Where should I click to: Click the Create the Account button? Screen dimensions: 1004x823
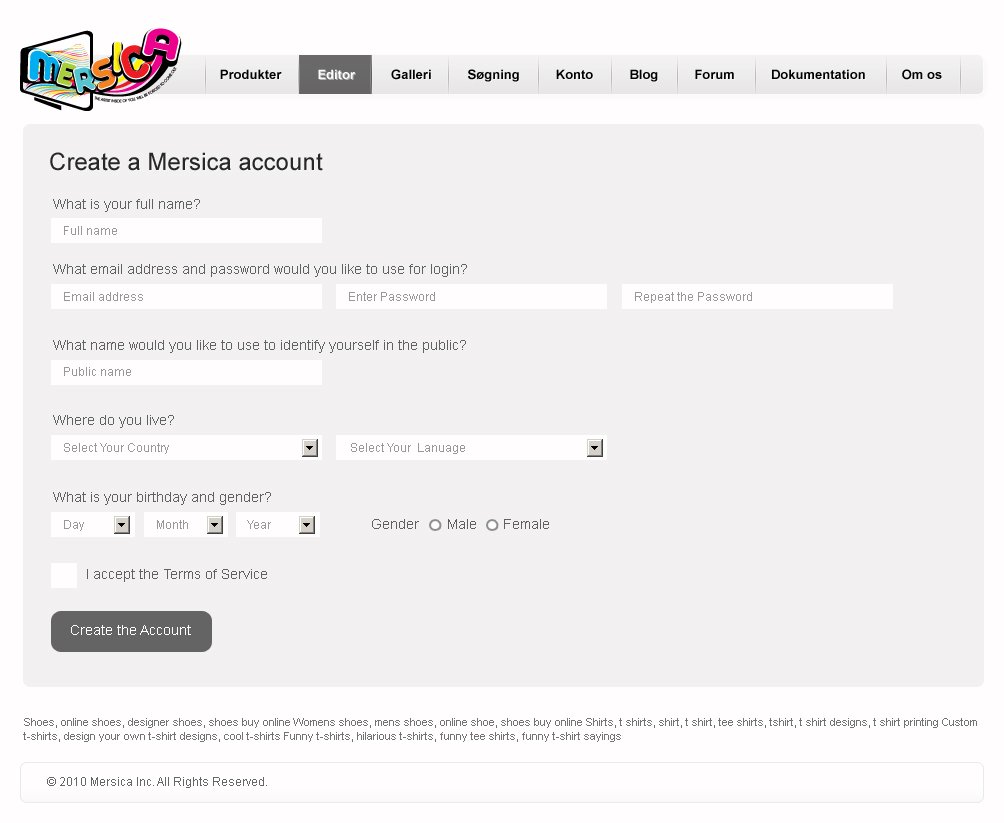pyautogui.click(x=131, y=631)
